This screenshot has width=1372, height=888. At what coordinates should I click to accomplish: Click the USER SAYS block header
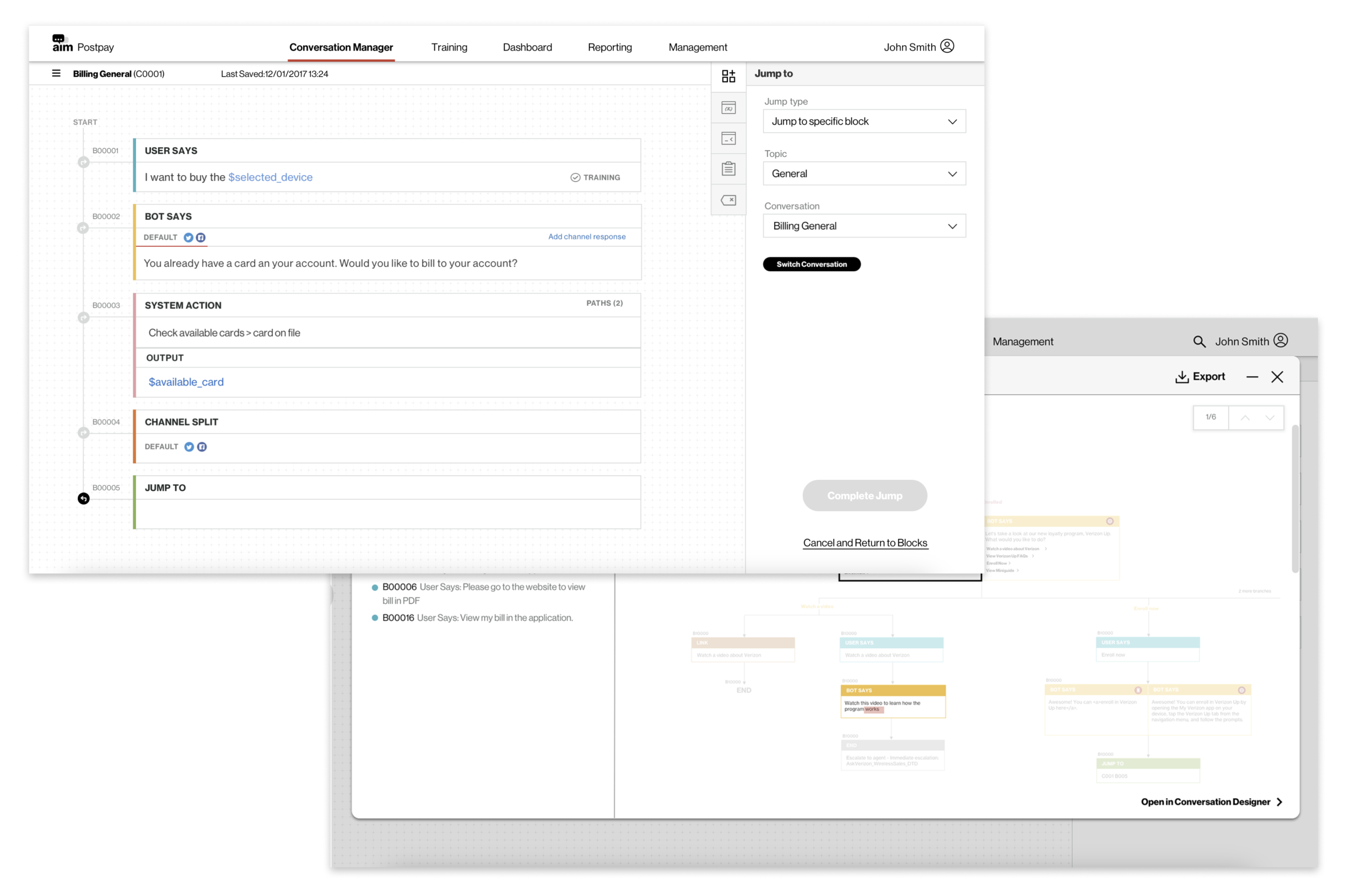[387, 150]
